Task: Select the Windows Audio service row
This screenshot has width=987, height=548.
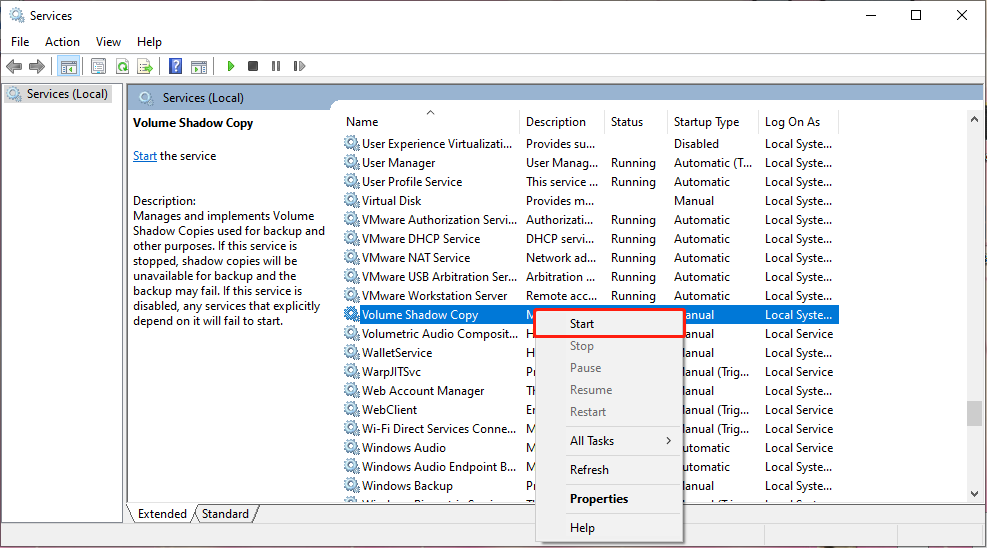Action: (590, 448)
